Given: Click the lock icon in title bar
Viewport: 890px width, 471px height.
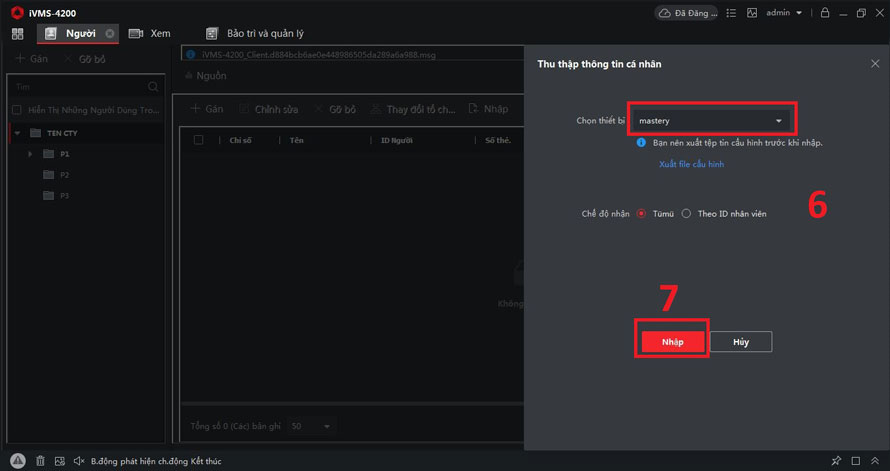Looking at the screenshot, I should click(x=824, y=13).
